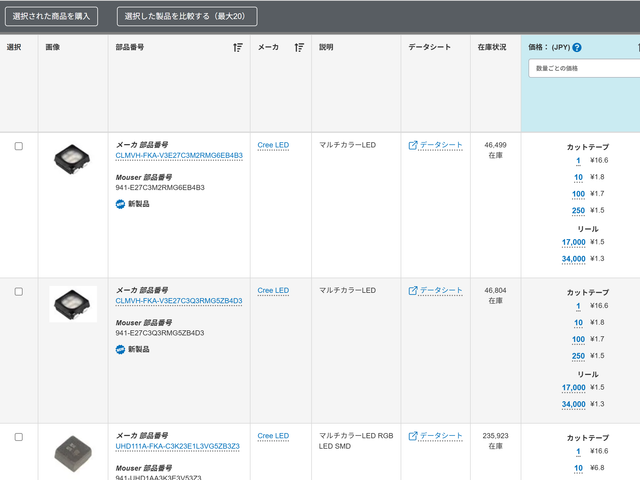Image resolution: width=640 pixels, height=480 pixels.
Task: Select quantity 10 priced ¥6.8
Action: (x=578, y=468)
